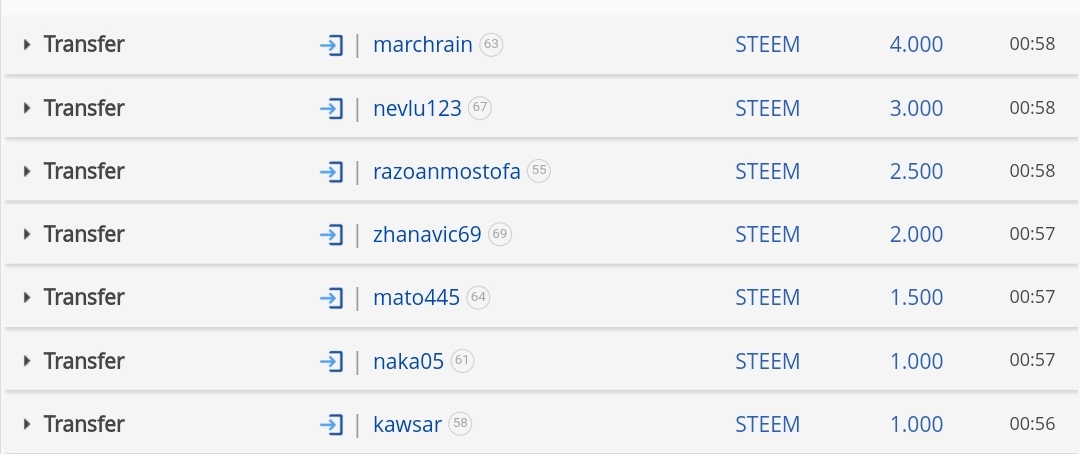Expand the kawsar transfer row arrow
Viewport: 1080px width, 454px height.
point(27,424)
